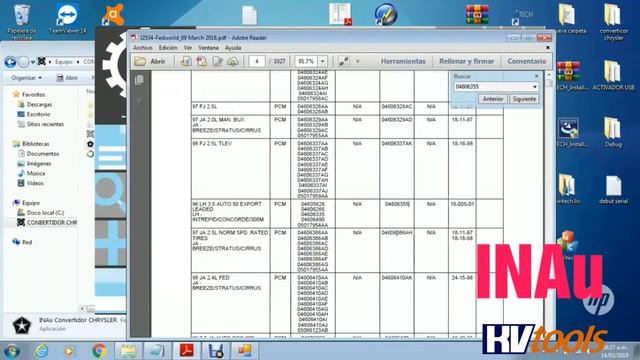Open Google Chrome from taskbar
This screenshot has width=640, height=360.
tap(99, 351)
